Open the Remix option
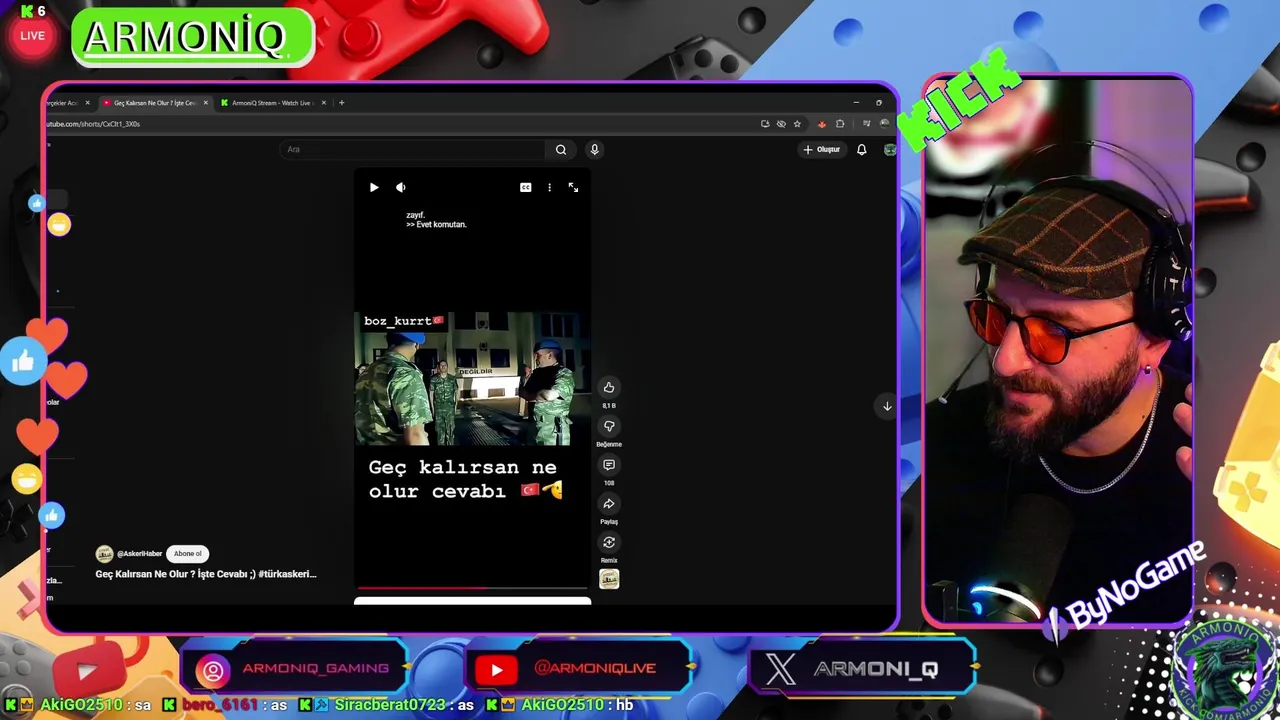Viewport: 1280px width, 720px height. tap(609, 543)
